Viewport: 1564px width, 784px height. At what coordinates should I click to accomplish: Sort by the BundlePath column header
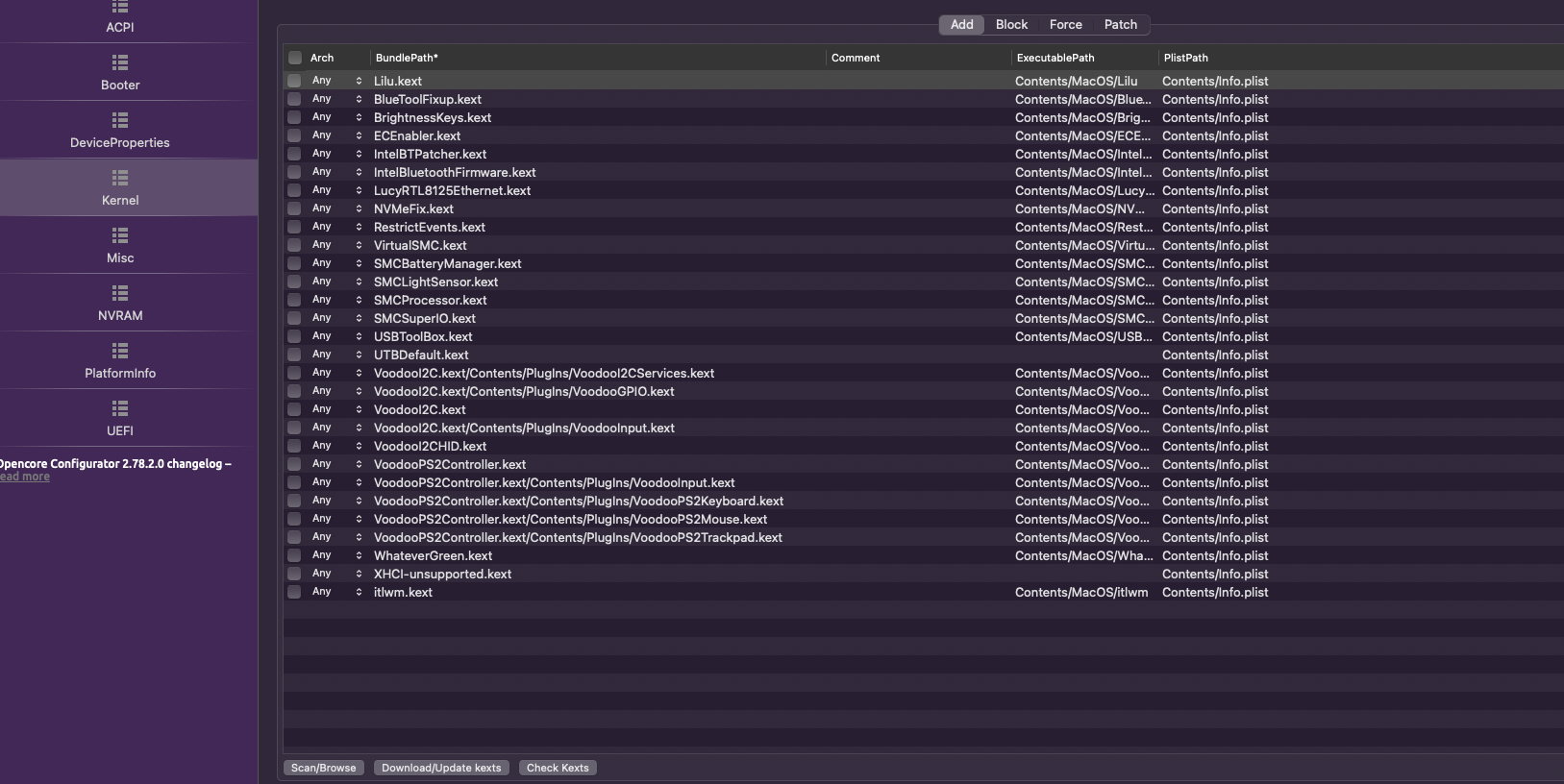(597, 58)
